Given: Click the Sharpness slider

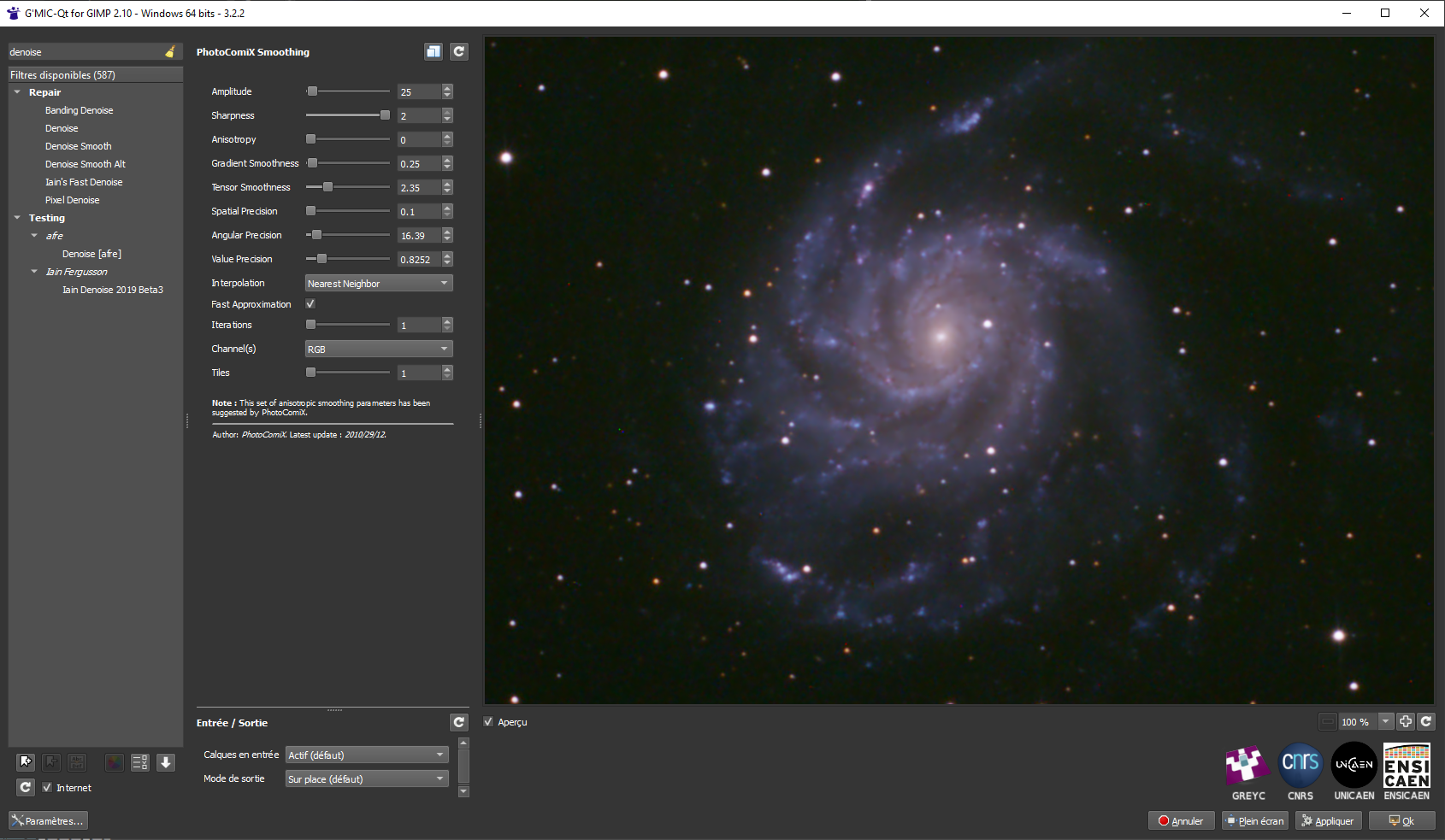Looking at the screenshot, I should click(348, 115).
